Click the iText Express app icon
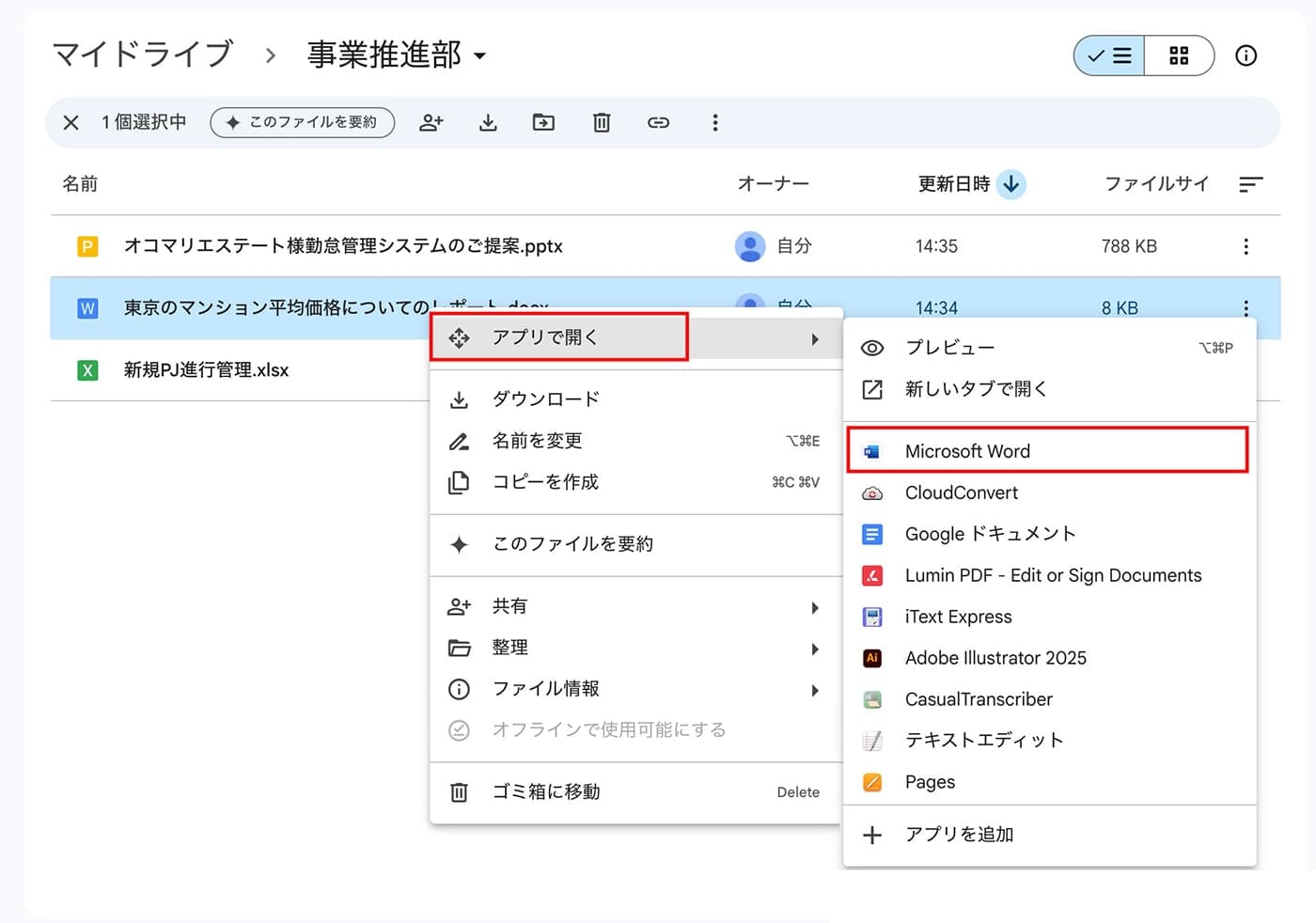 point(872,617)
